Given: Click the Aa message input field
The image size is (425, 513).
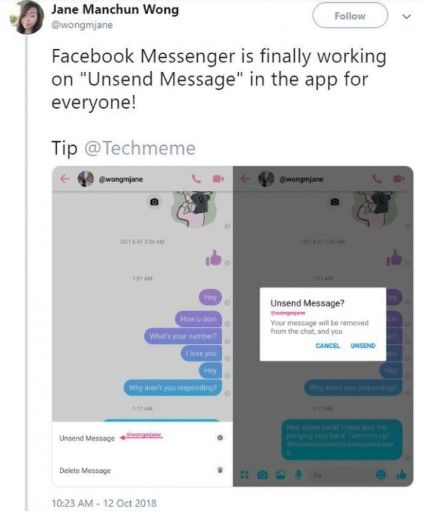Looking at the screenshot, I should coord(340,475).
